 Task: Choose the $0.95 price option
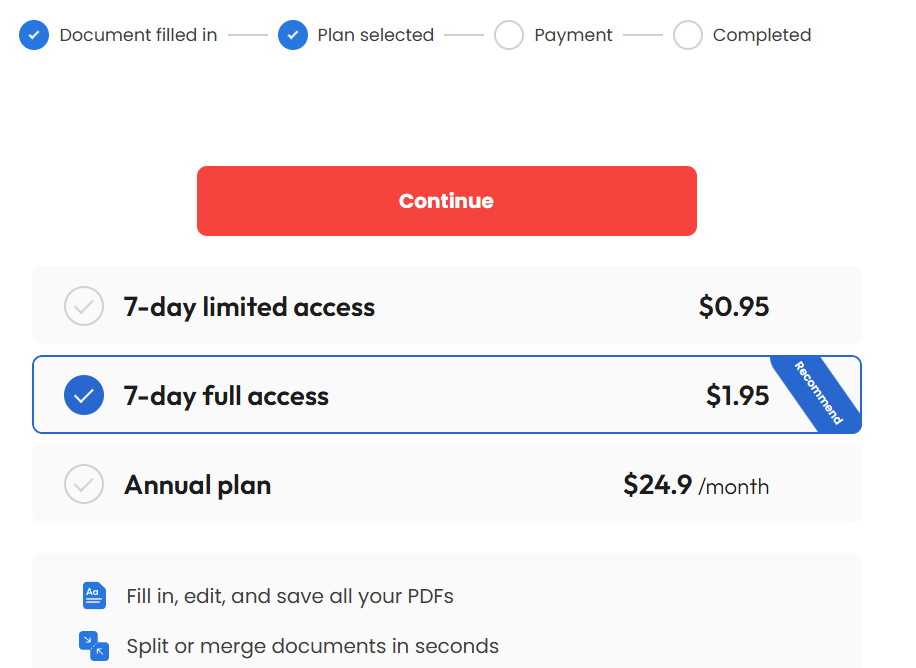coord(734,306)
